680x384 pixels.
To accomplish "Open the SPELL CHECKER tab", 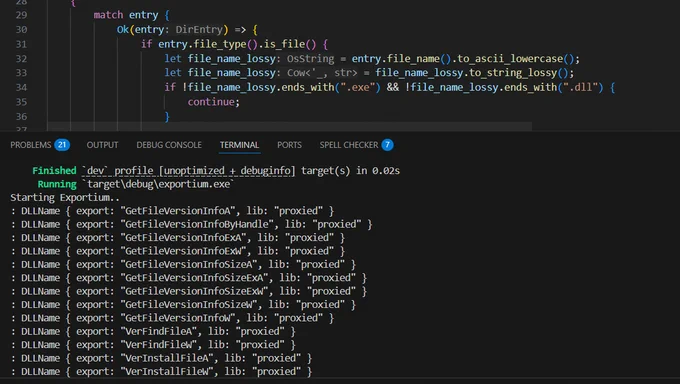I will pos(349,145).
